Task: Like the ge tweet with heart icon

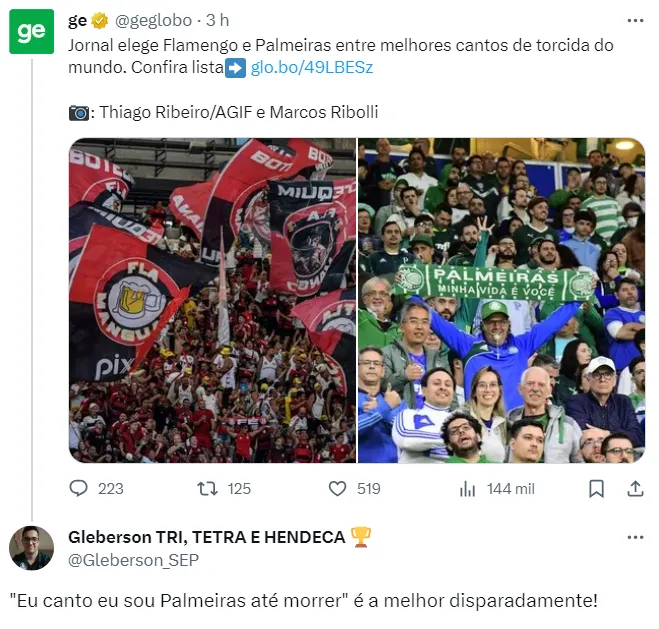Action: pyautogui.click(x=337, y=488)
